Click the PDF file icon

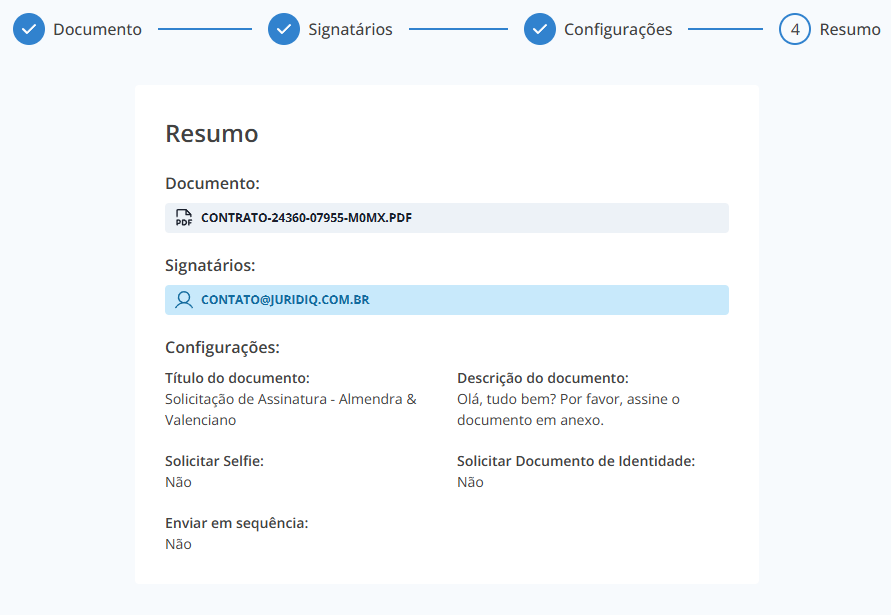click(x=184, y=218)
